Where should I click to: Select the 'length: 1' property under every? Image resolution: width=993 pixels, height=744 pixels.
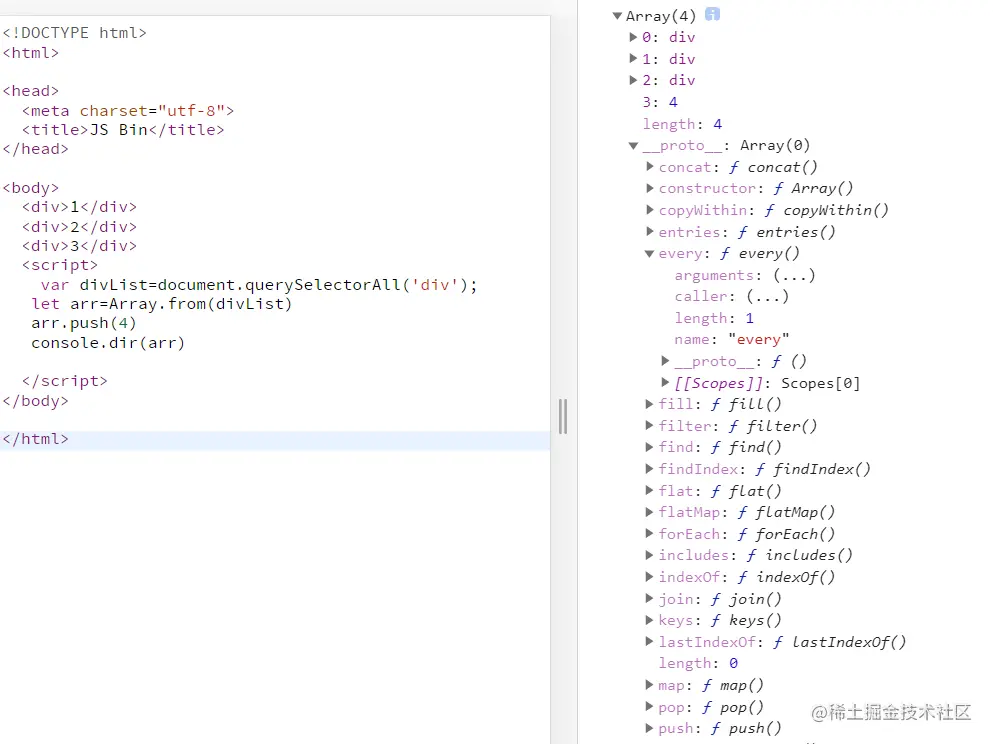tap(714, 318)
